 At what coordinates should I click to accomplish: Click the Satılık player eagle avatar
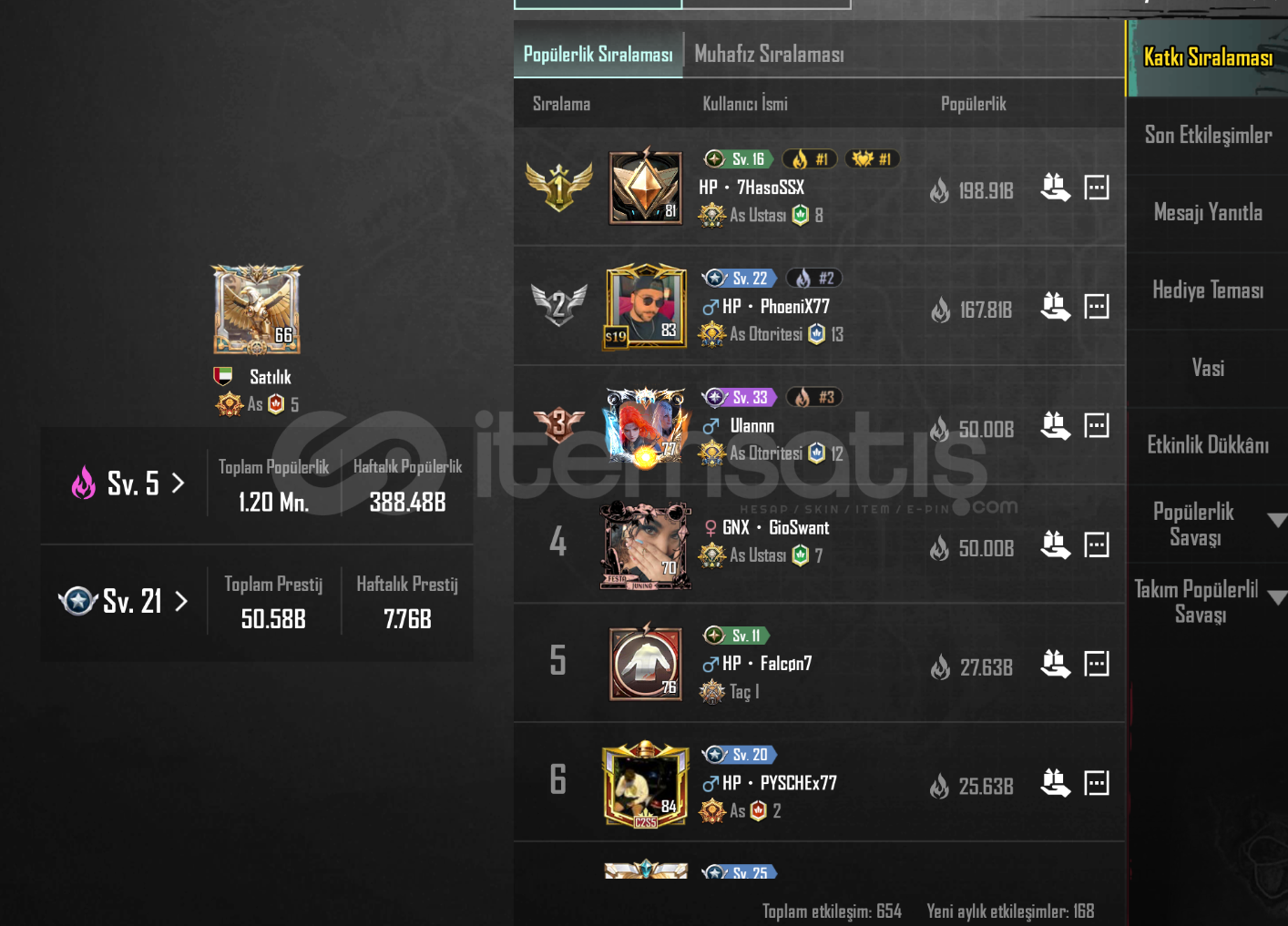click(257, 310)
